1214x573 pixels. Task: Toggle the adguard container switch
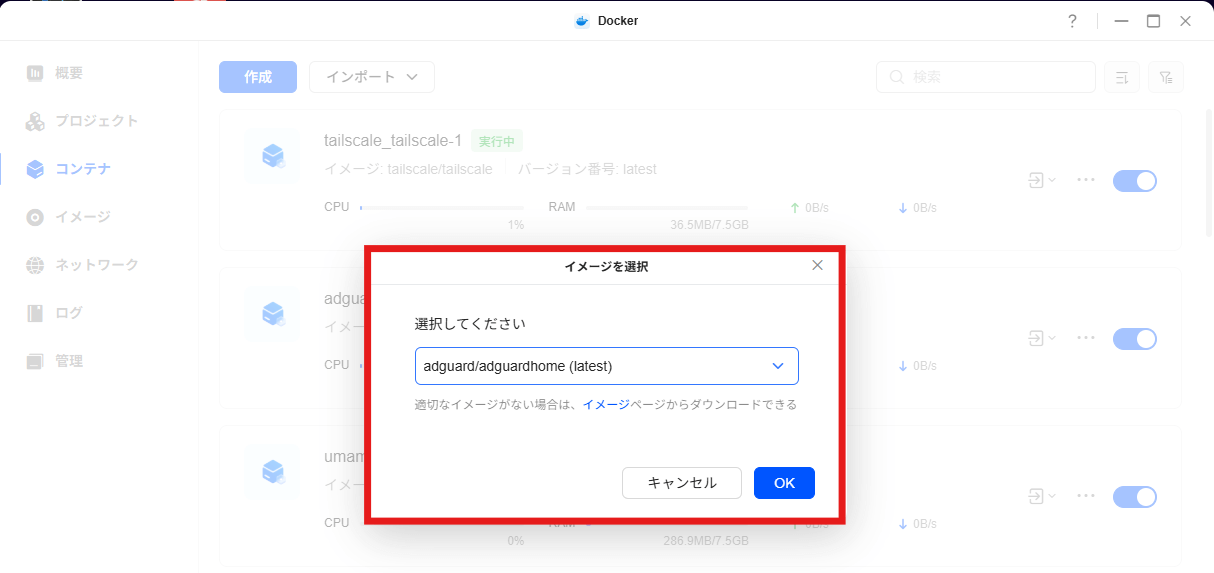[x=1135, y=338]
